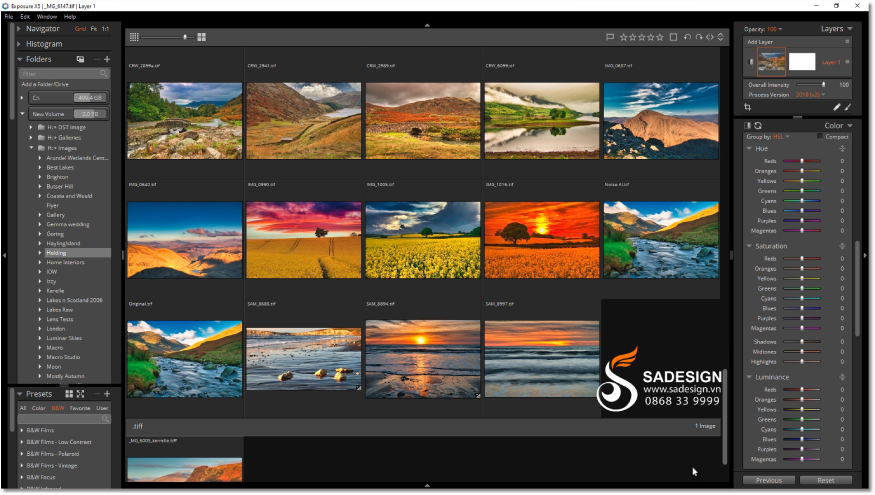This screenshot has height=495, width=875.
Task: Click the Overall Intensity slider
Action: 811,85
